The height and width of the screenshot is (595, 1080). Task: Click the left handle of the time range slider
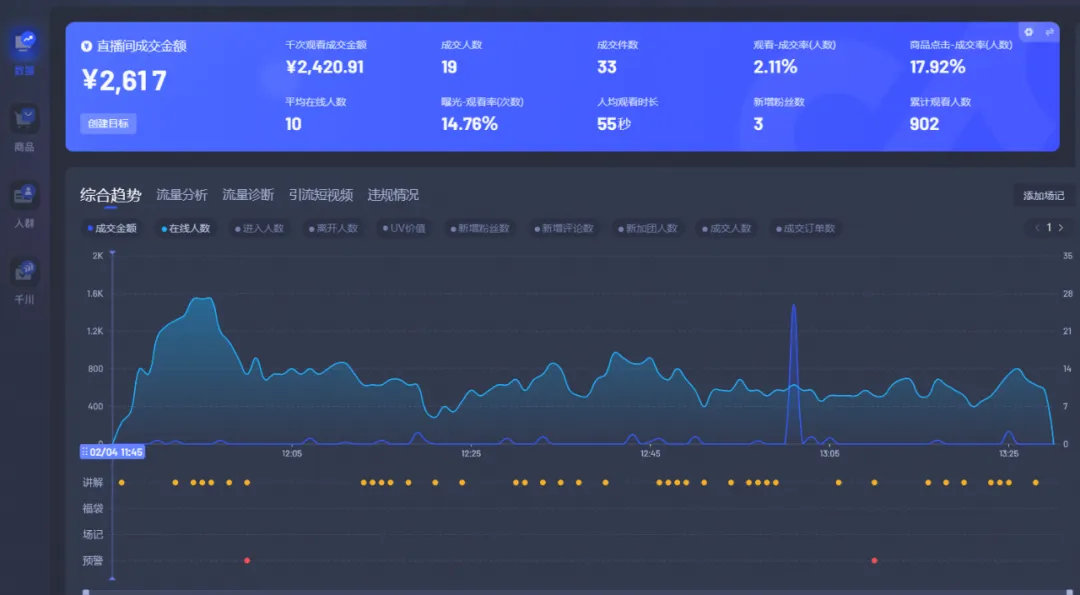[85, 591]
